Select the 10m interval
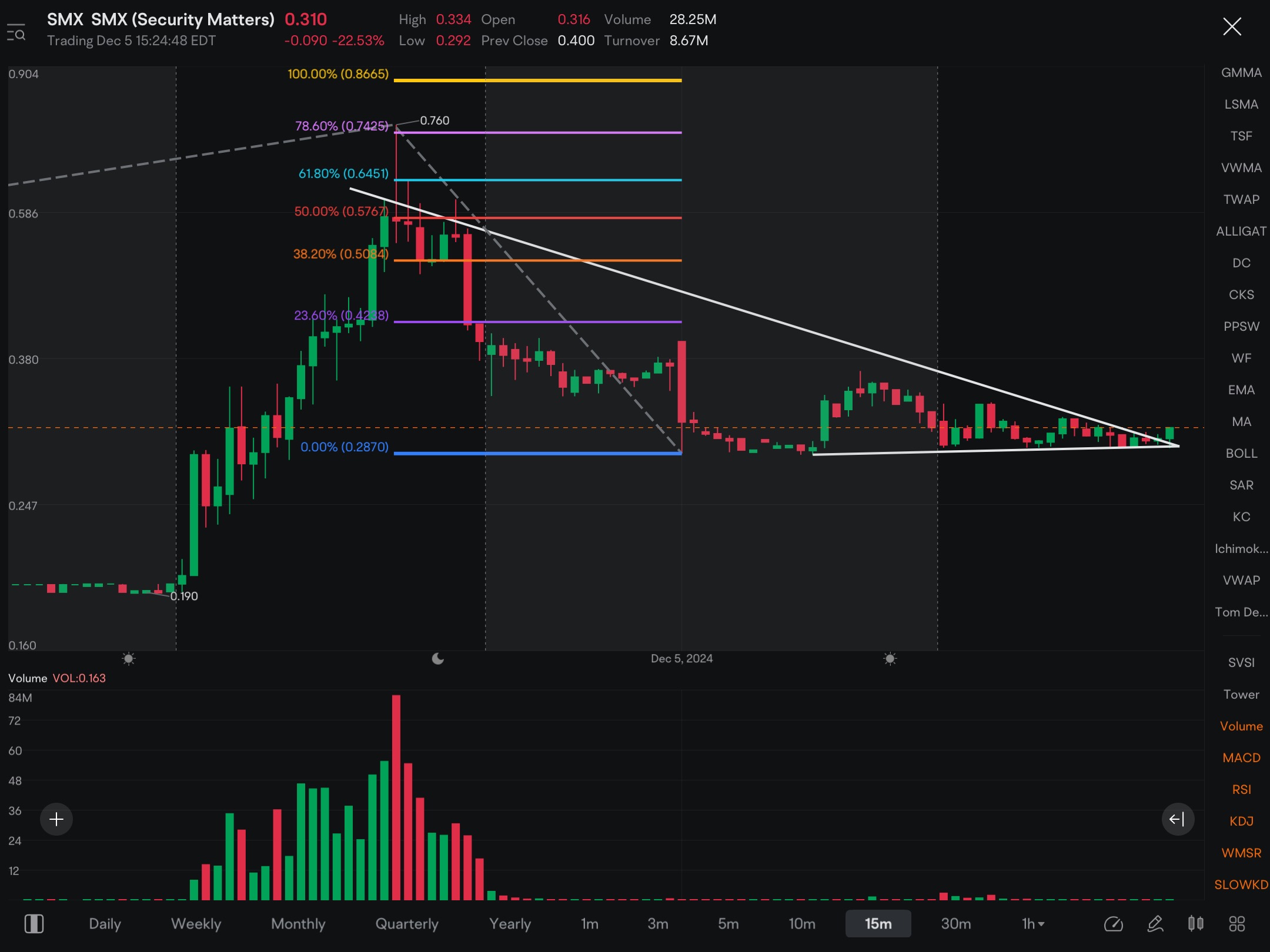1270x952 pixels. click(x=802, y=924)
